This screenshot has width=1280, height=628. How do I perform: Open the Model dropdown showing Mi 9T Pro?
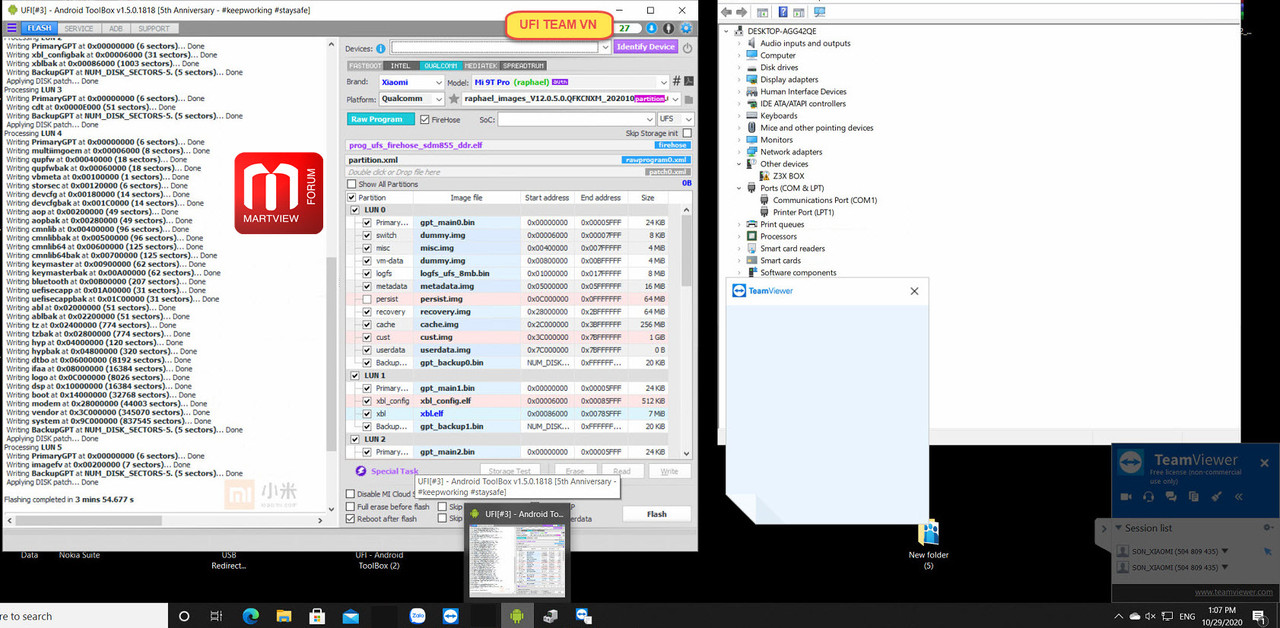[x=570, y=82]
